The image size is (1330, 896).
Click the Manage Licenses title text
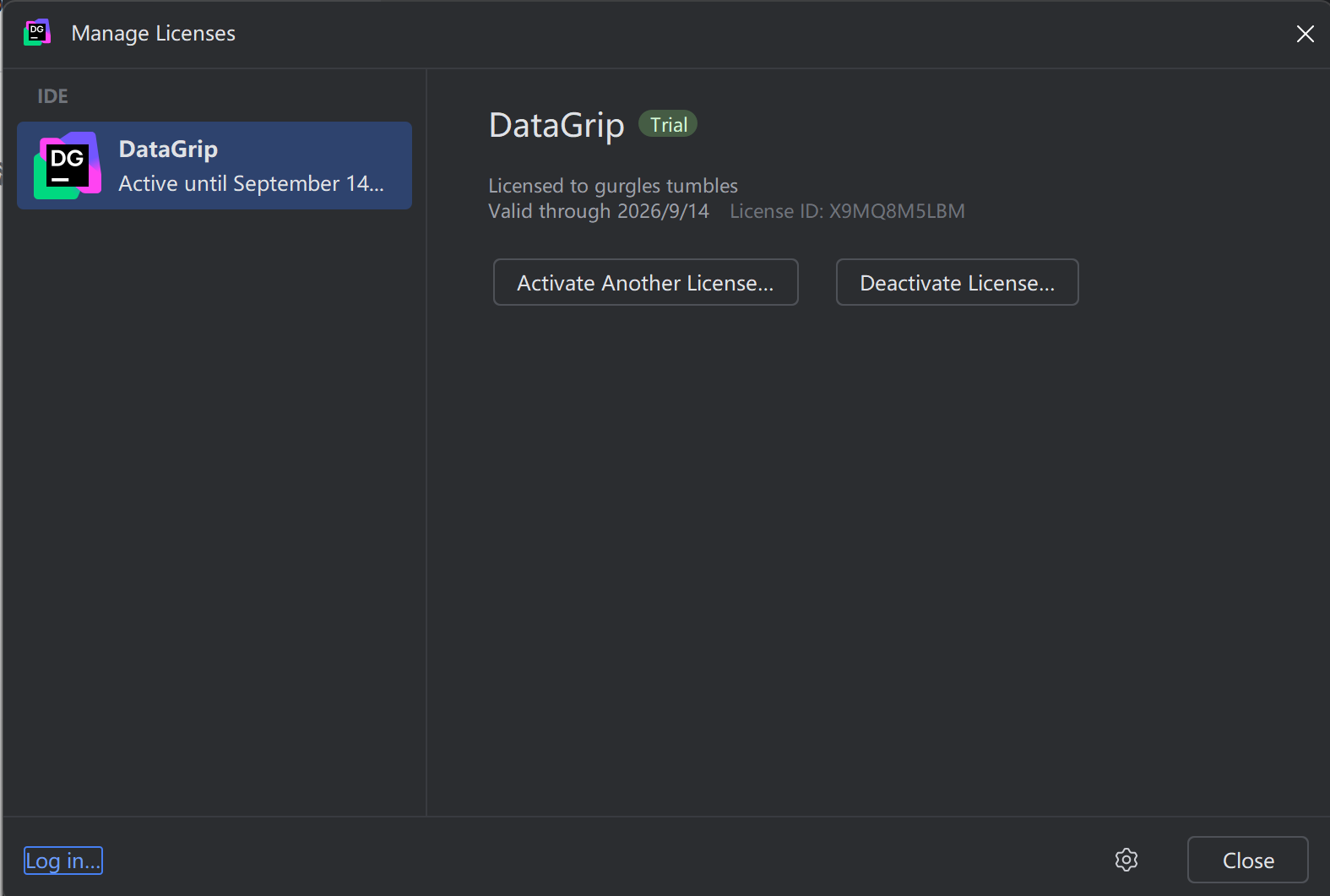(154, 33)
